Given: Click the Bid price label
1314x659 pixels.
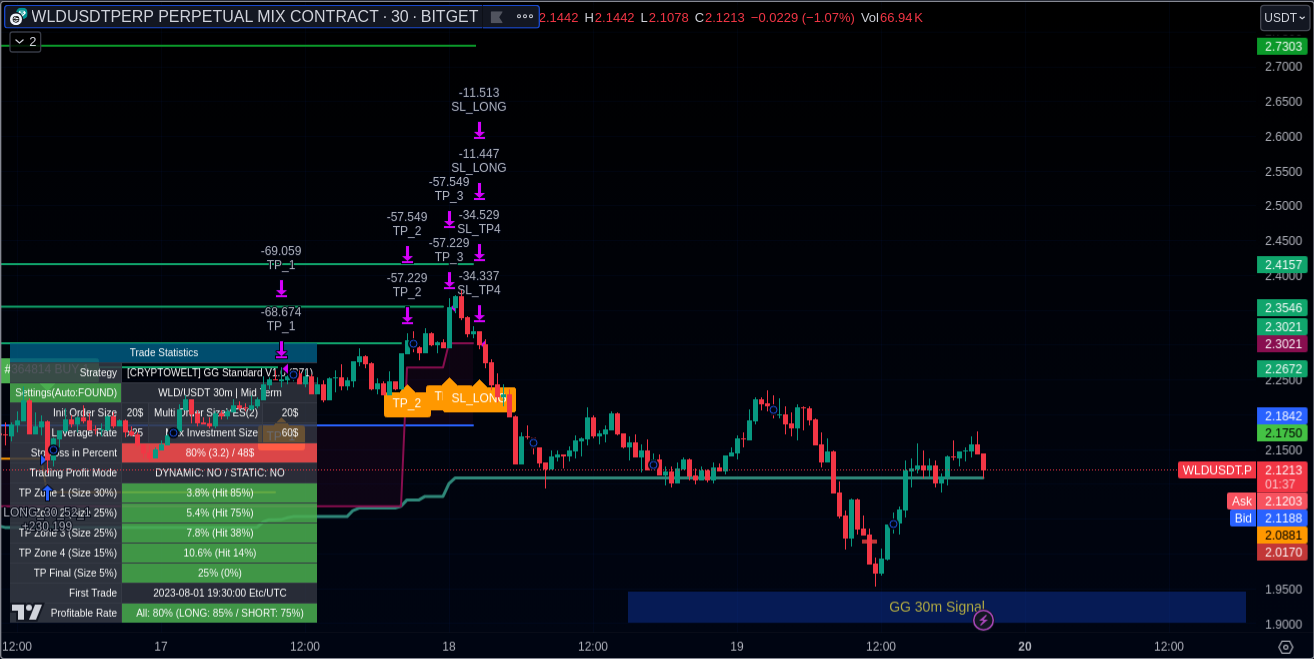Looking at the screenshot, I should (x=1243, y=518).
